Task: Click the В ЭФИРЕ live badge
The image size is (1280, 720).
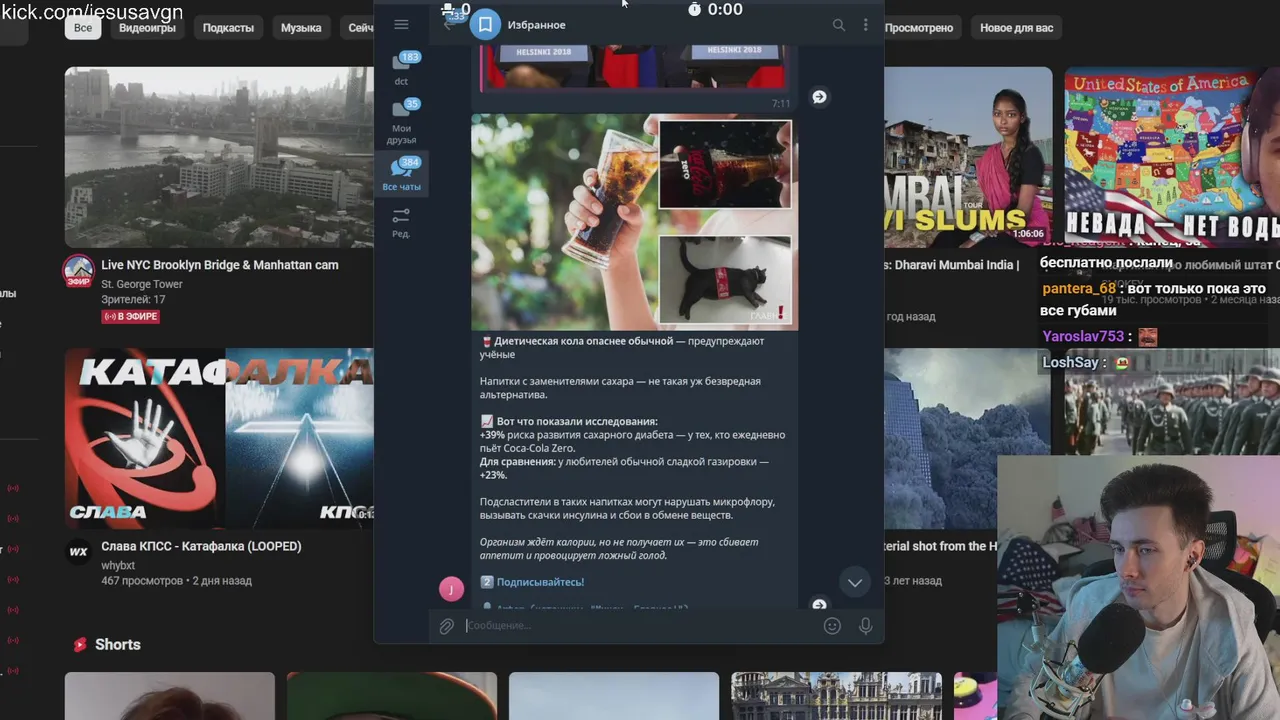Action: point(130,316)
